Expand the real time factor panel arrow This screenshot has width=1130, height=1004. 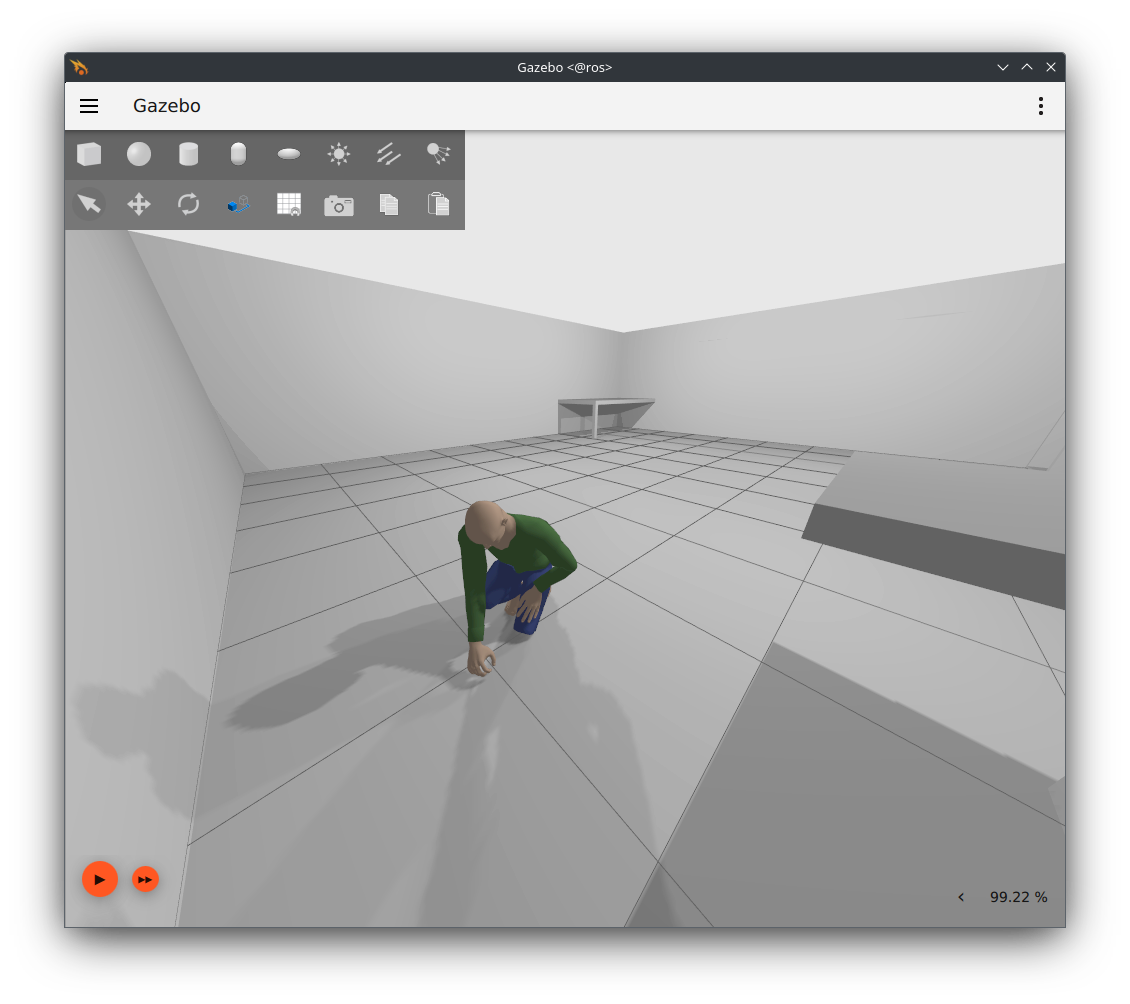tap(961, 897)
